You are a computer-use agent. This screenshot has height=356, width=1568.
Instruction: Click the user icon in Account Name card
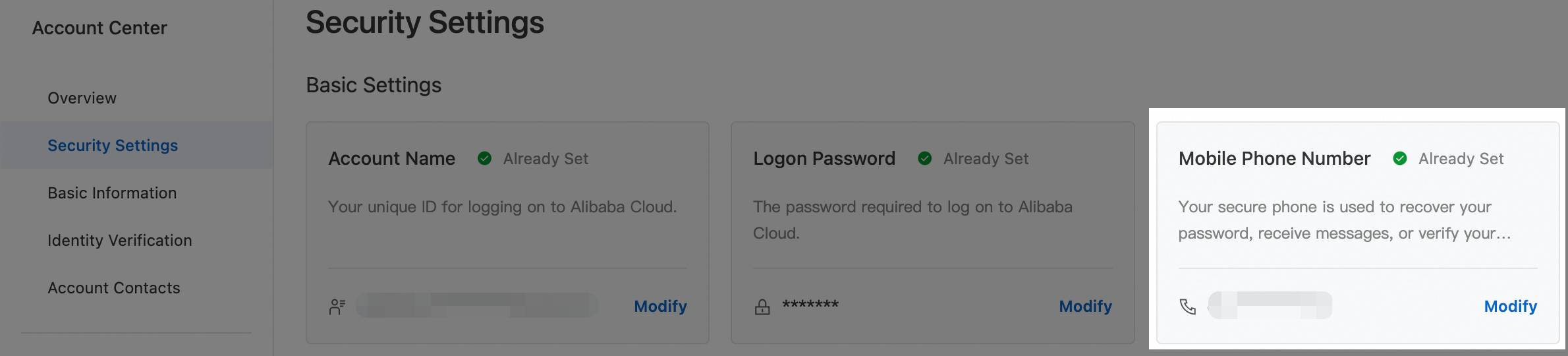[x=337, y=307]
